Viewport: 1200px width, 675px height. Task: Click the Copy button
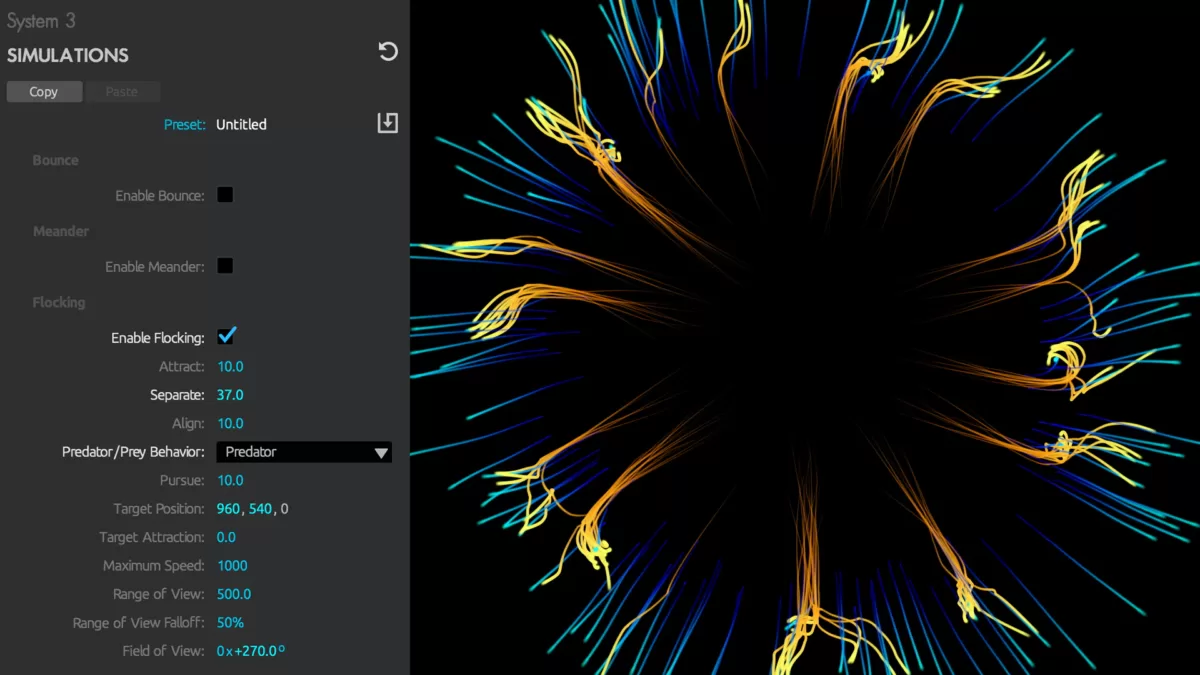(44, 91)
